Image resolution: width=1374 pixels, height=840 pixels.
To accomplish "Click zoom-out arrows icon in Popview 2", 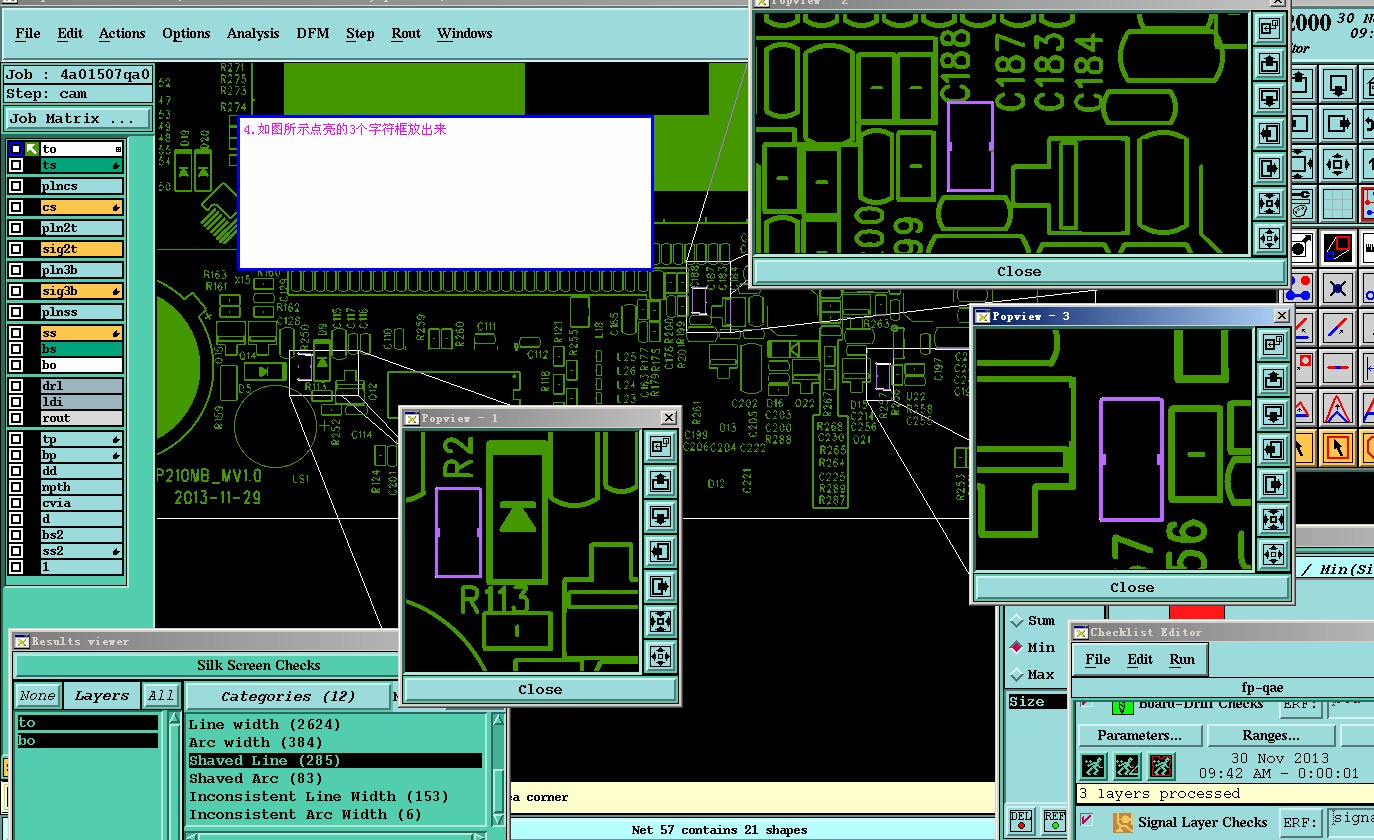I will tap(1270, 238).
